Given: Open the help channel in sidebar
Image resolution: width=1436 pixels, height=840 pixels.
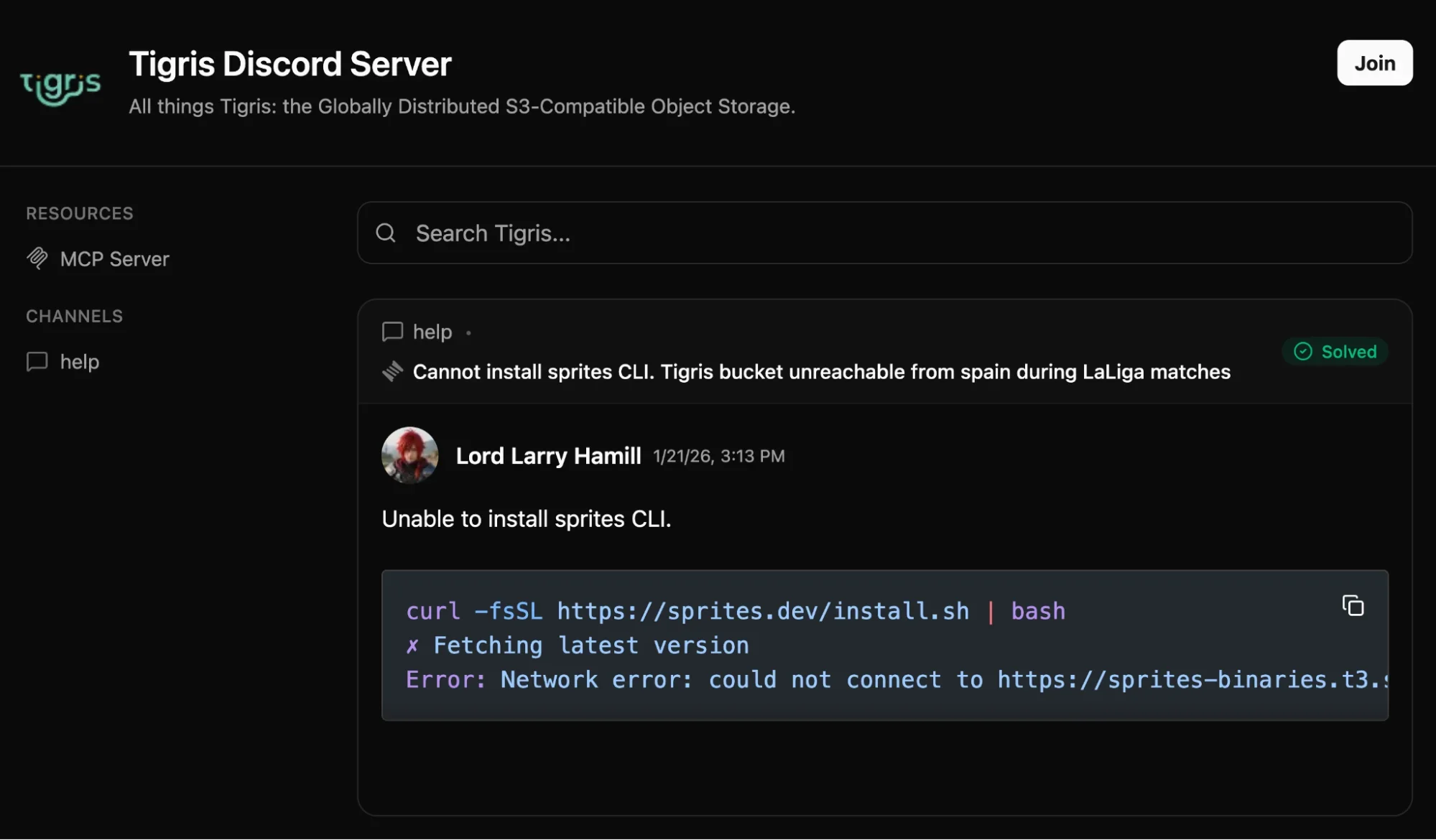Looking at the screenshot, I should (x=79, y=361).
